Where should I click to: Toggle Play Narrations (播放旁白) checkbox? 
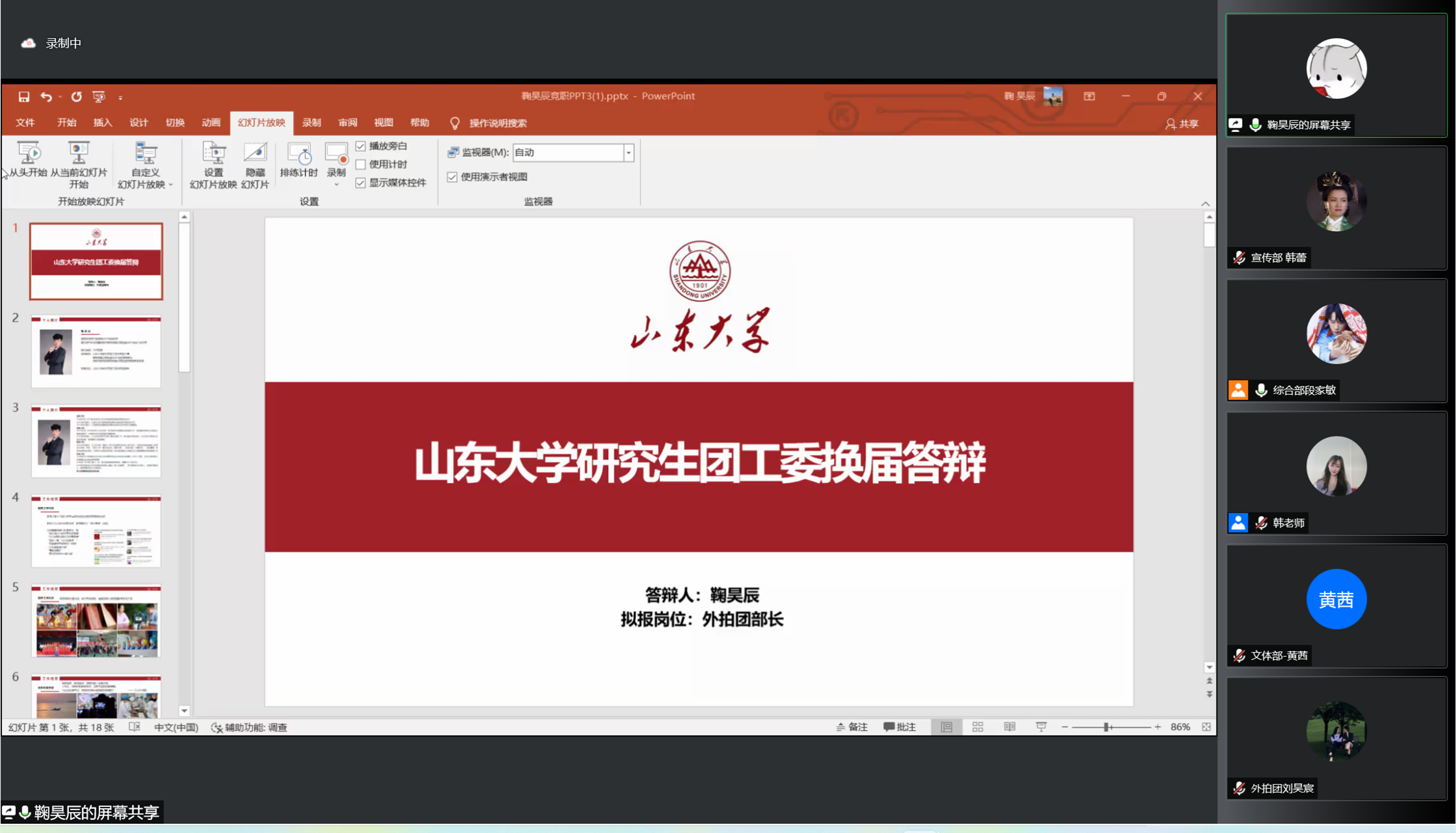coord(361,146)
